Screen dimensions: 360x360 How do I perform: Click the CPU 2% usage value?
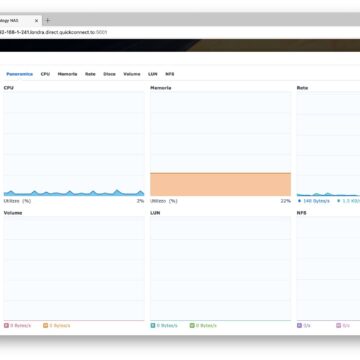point(140,201)
